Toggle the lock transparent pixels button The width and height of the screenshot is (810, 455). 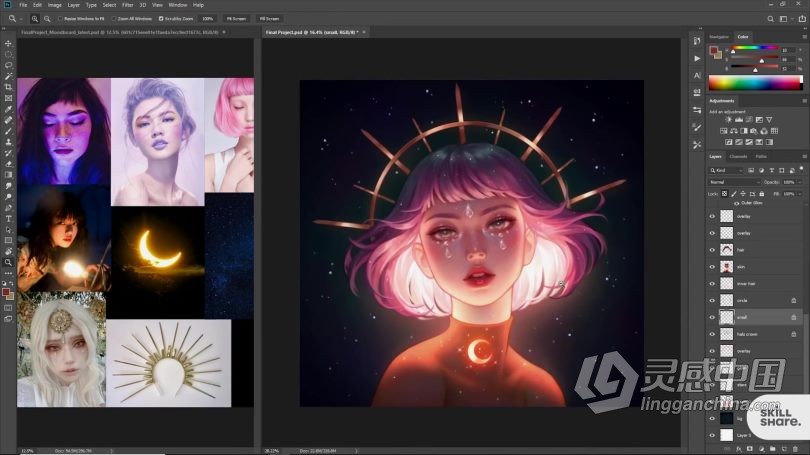724,194
